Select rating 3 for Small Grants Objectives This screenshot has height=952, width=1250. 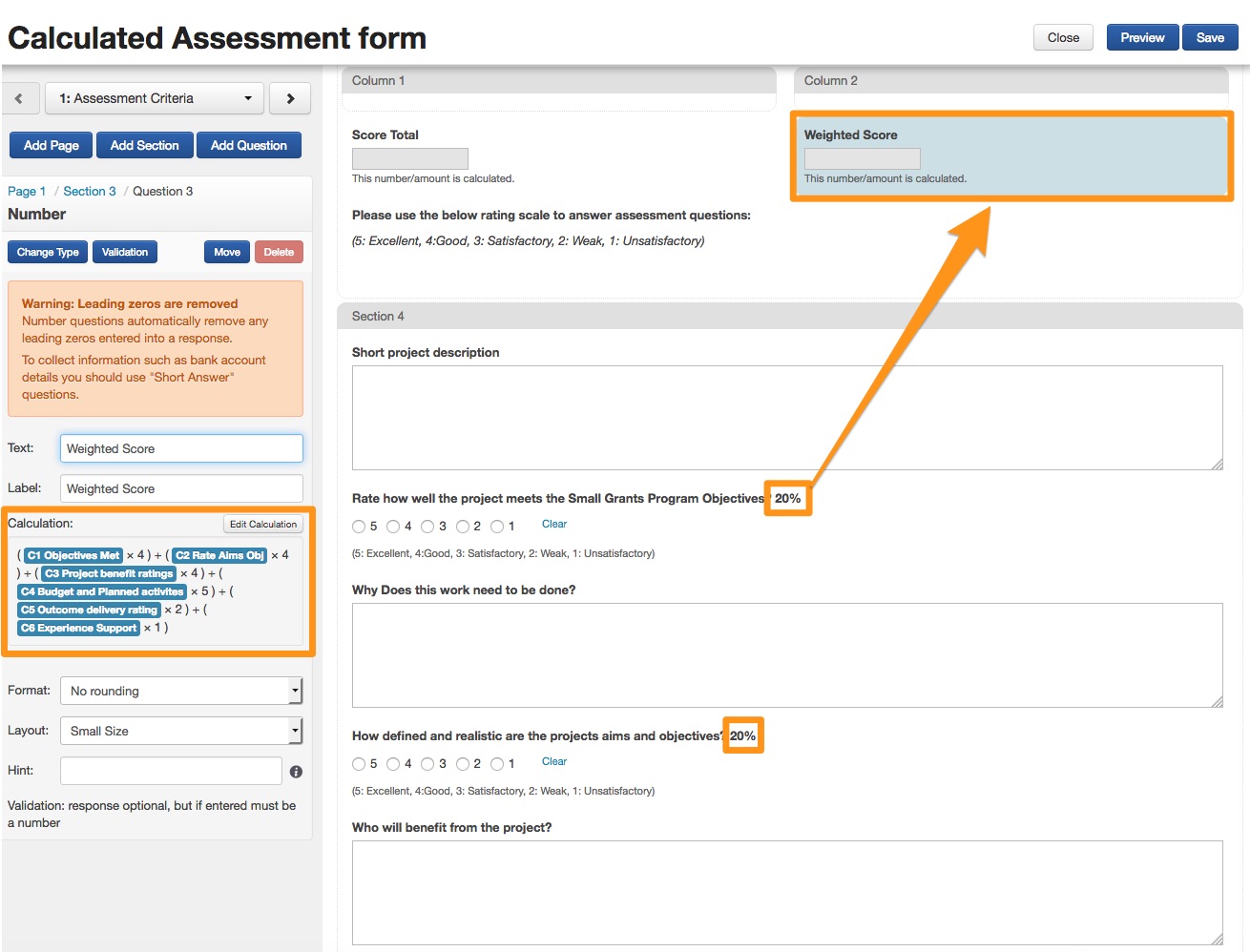point(427,527)
